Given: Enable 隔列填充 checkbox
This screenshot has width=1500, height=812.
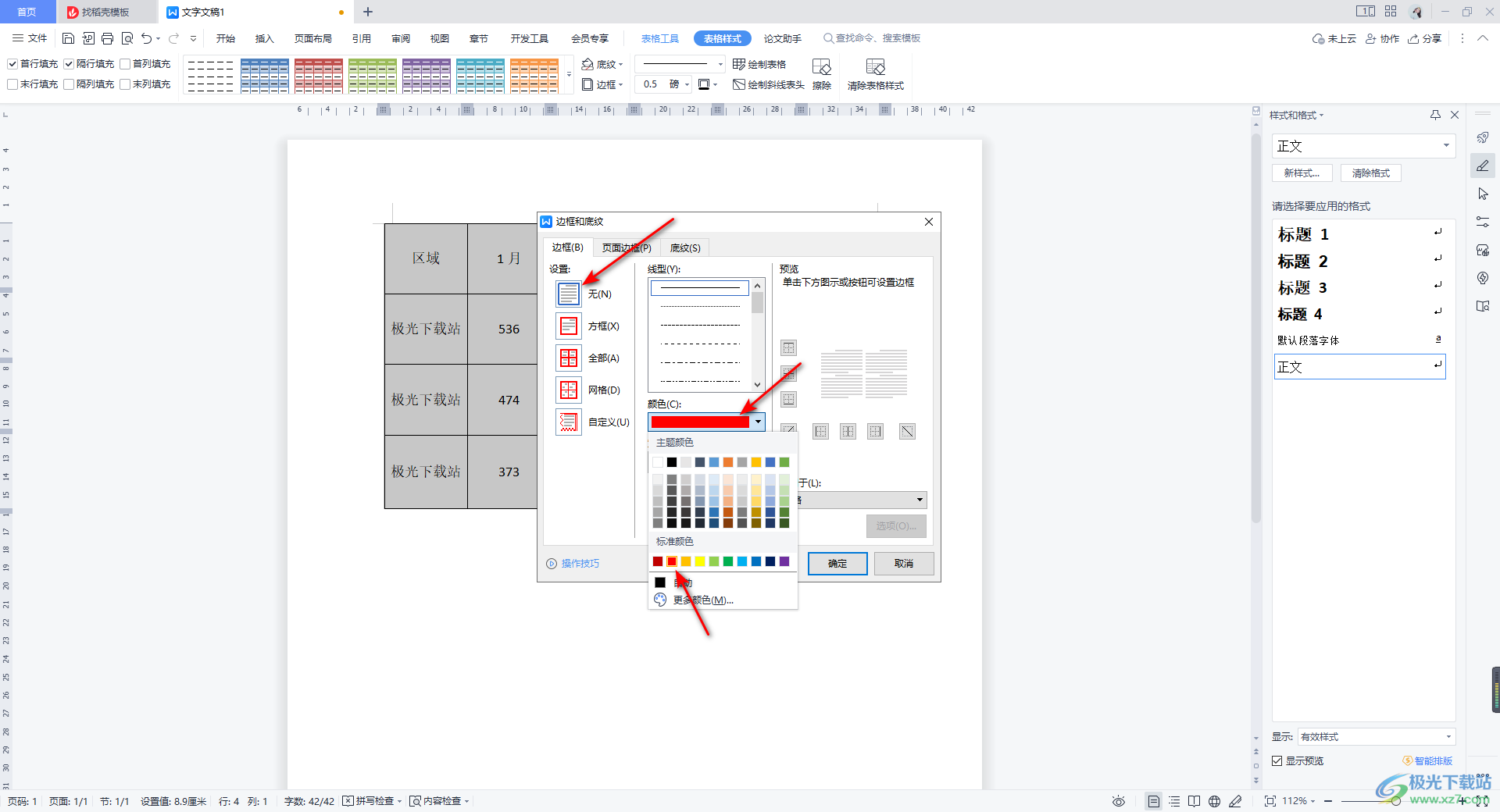Looking at the screenshot, I should tap(69, 84).
